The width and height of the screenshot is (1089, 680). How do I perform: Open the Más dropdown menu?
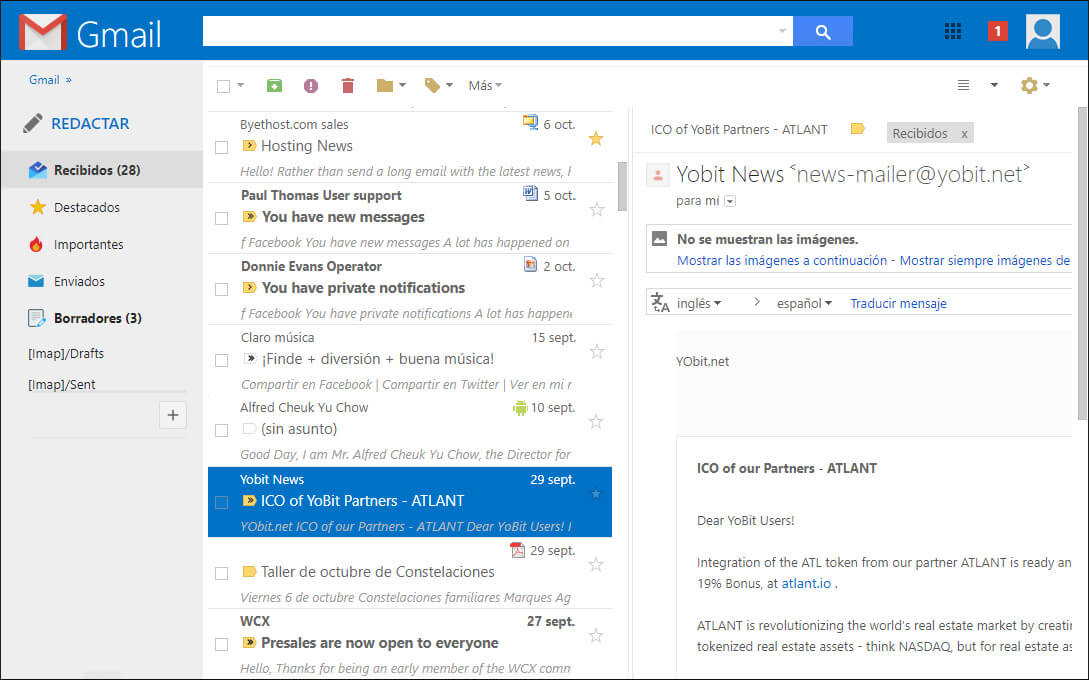coord(485,85)
